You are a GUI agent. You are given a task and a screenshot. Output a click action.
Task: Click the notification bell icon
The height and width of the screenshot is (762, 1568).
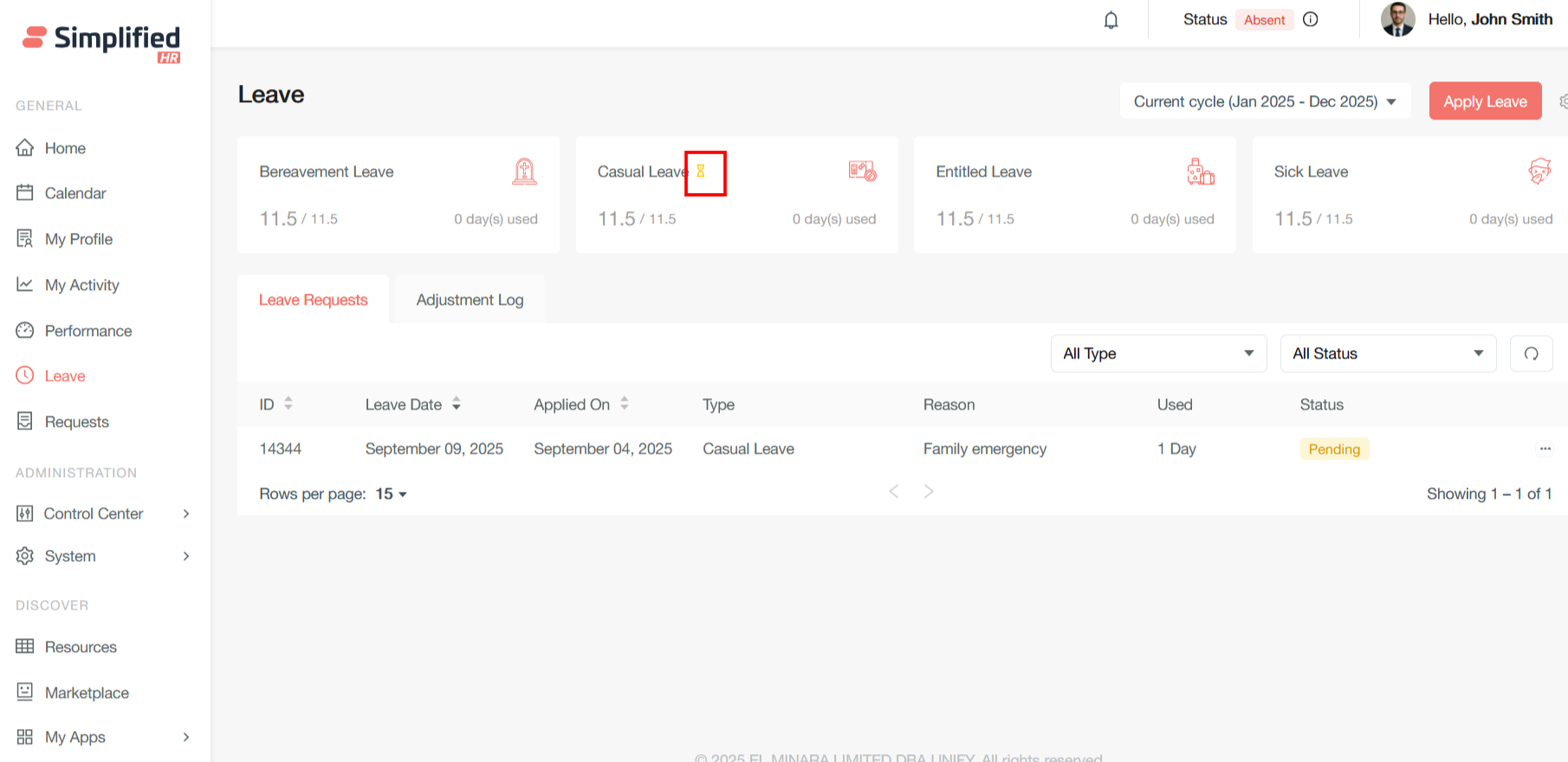(1111, 20)
